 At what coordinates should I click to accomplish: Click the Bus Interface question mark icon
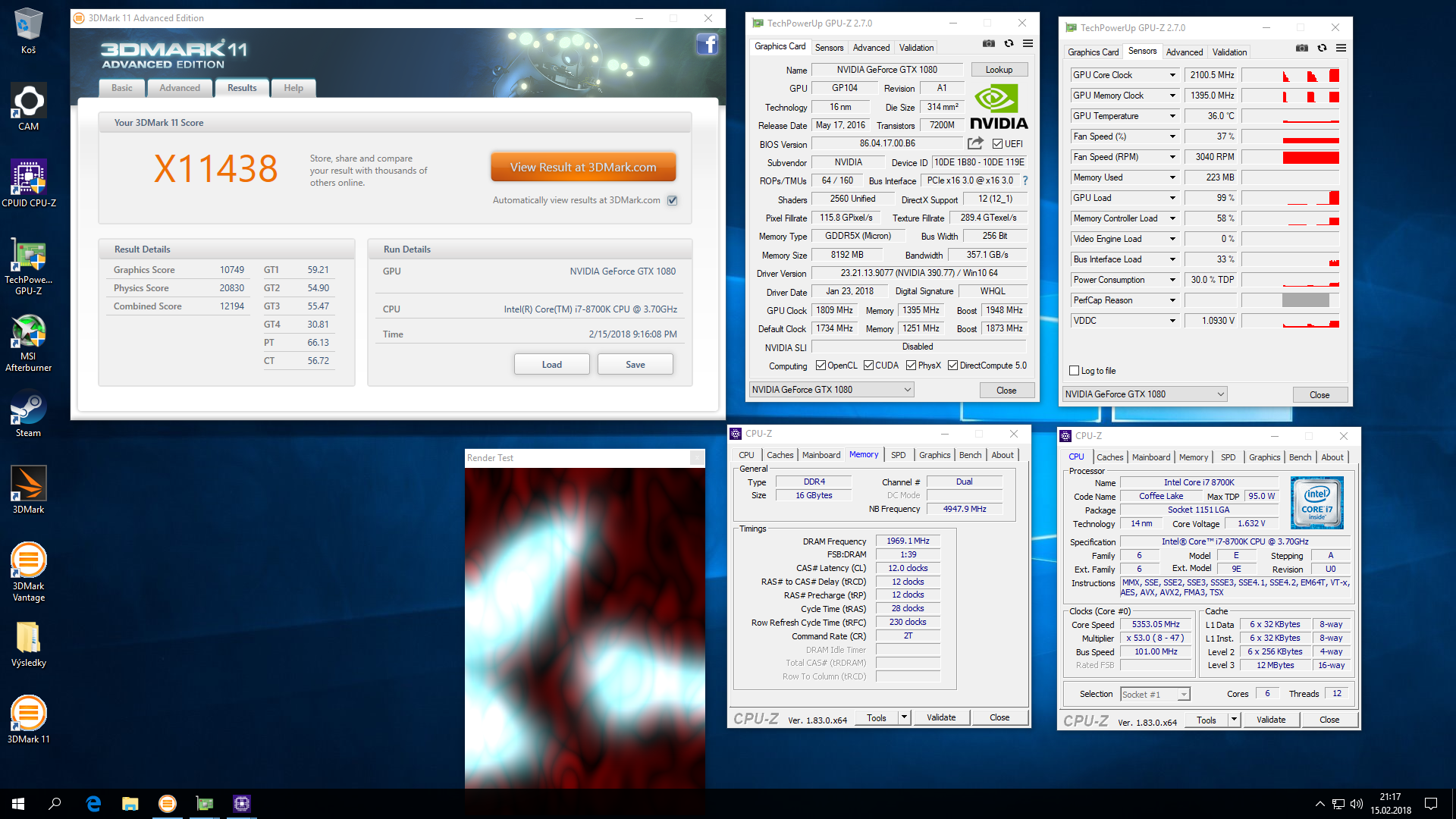coord(1025,180)
